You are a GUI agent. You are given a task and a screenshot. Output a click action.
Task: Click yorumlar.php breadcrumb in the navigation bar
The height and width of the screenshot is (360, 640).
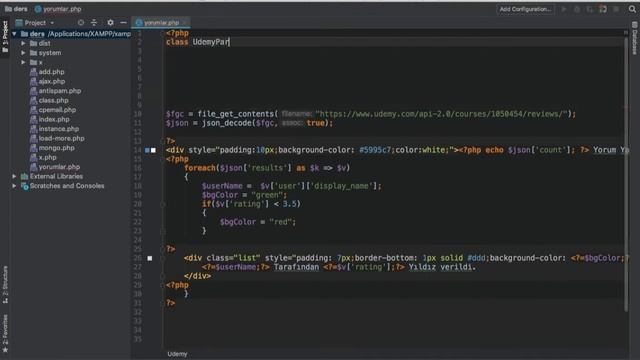(x=58, y=9)
